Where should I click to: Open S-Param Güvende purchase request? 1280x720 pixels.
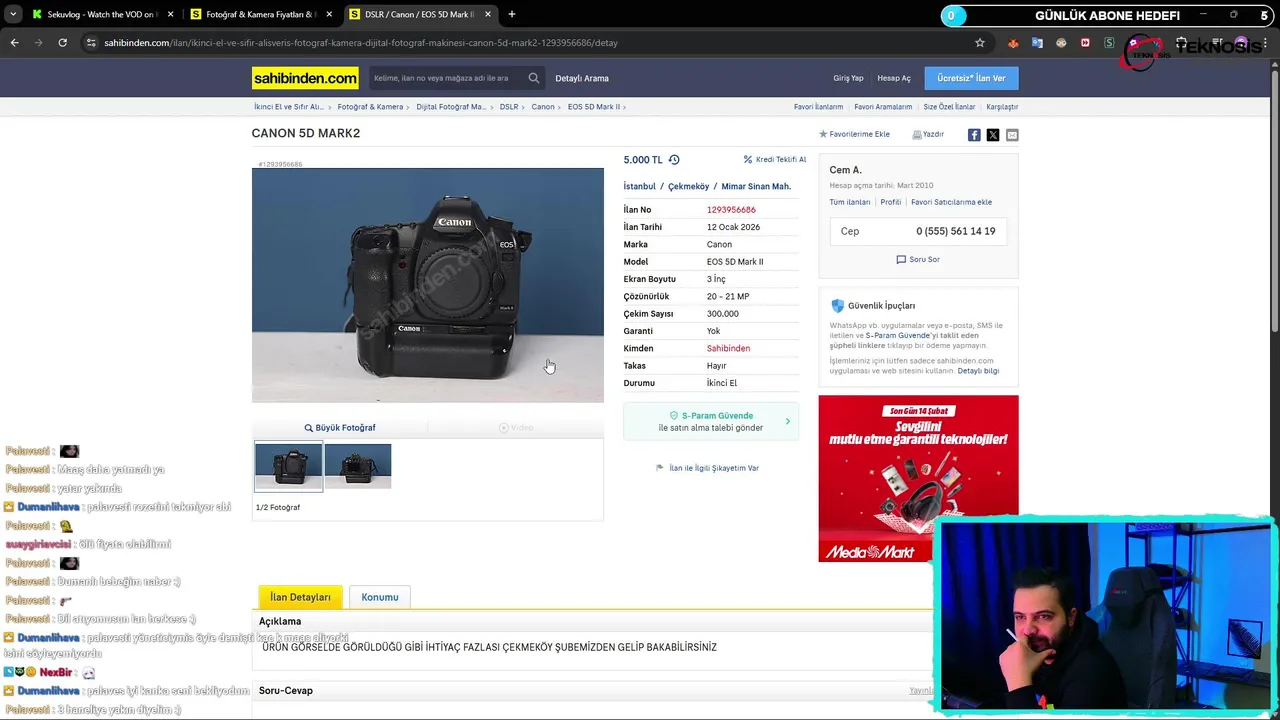[710, 422]
